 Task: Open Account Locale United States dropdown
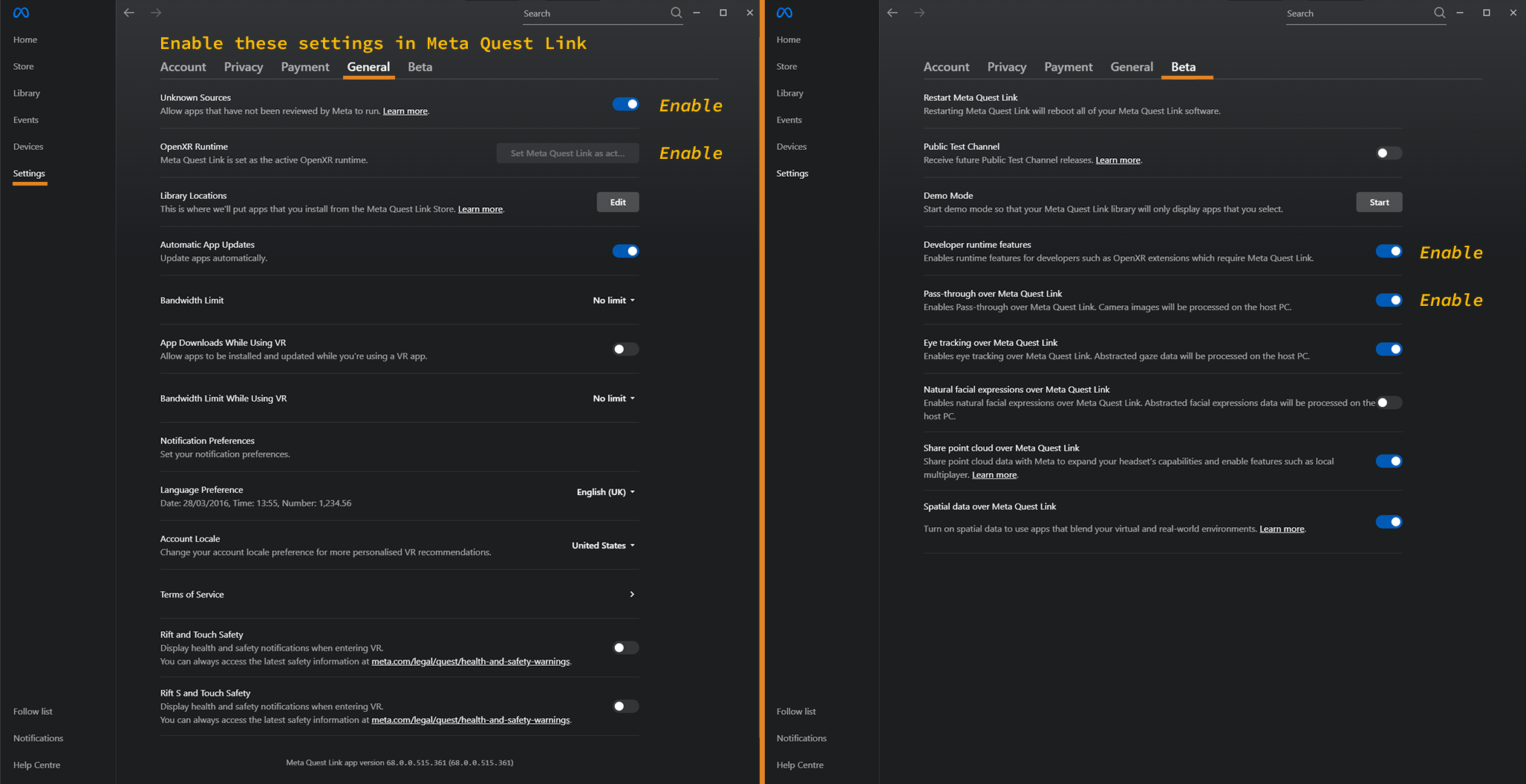coord(604,545)
